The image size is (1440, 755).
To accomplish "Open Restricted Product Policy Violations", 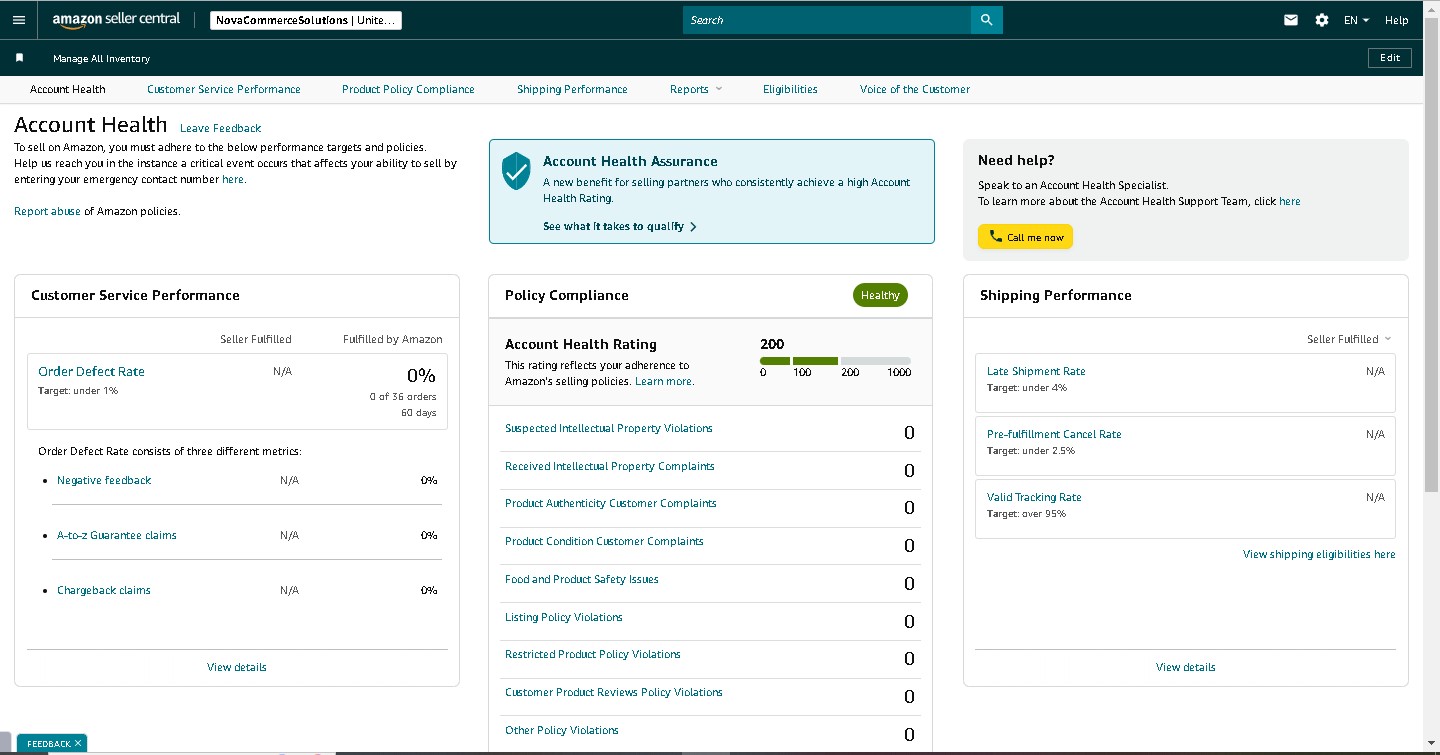I will tap(593, 654).
